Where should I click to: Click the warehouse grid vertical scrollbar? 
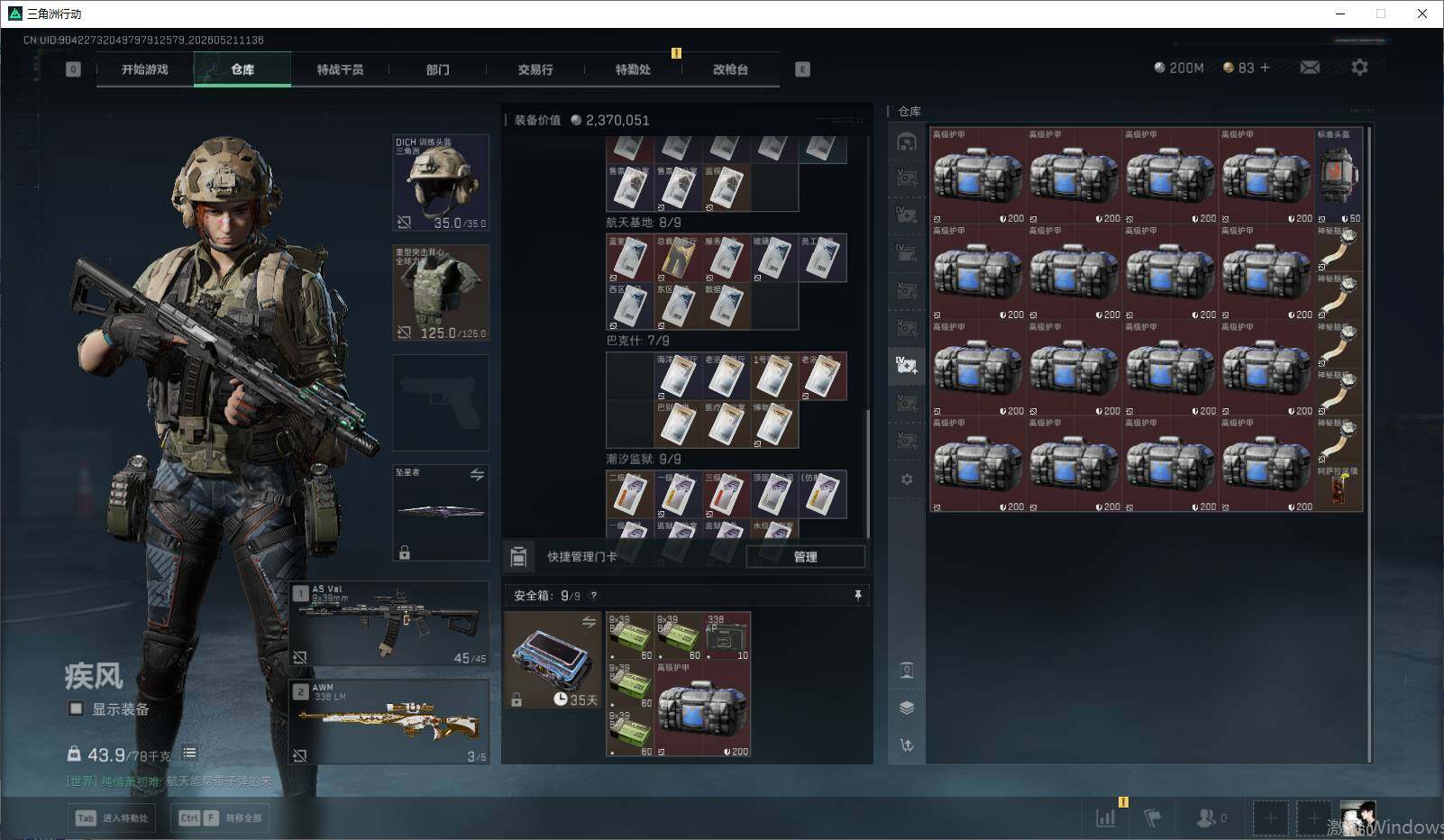(x=1369, y=445)
